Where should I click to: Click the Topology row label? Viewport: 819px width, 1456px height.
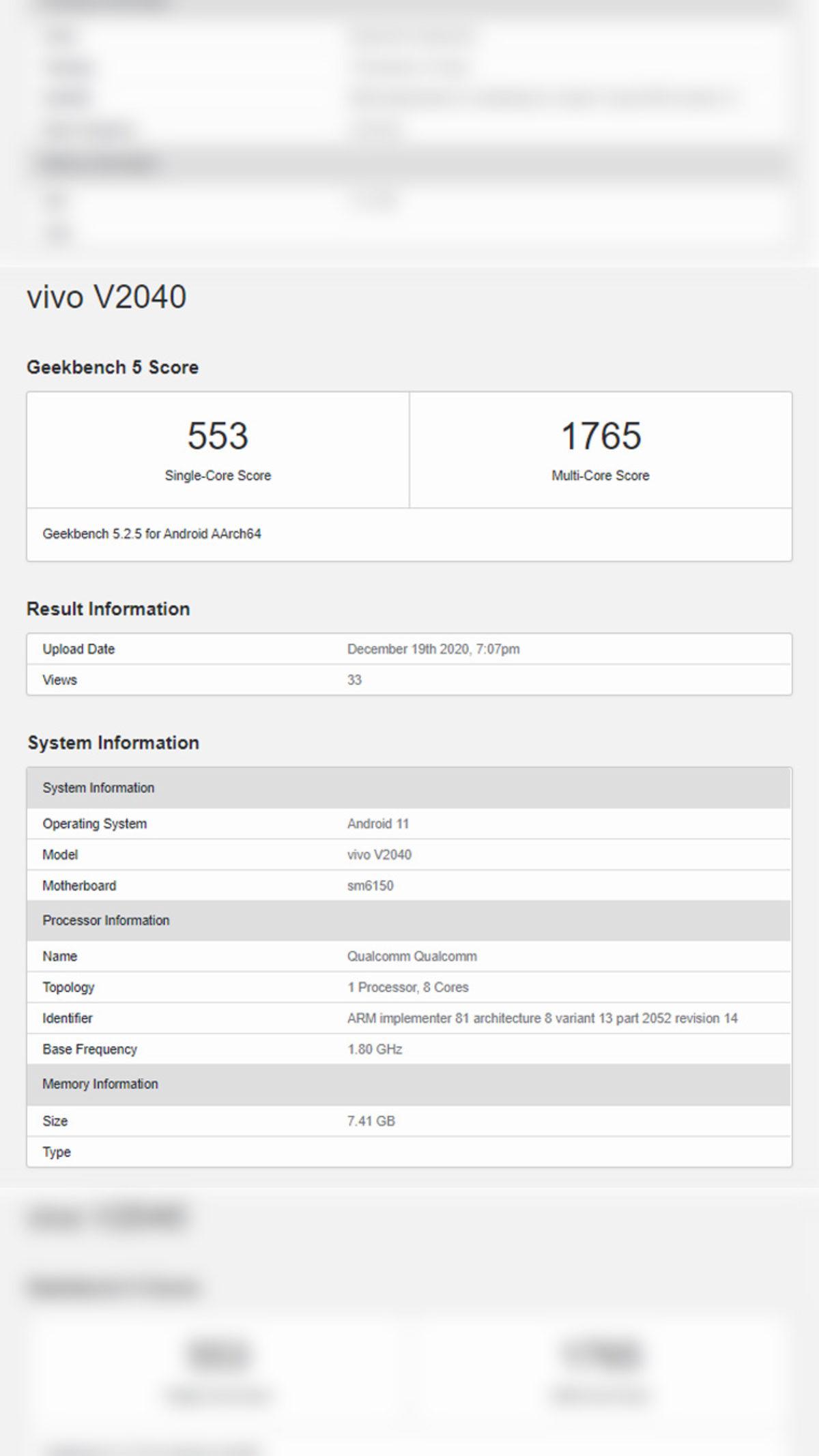(68, 987)
